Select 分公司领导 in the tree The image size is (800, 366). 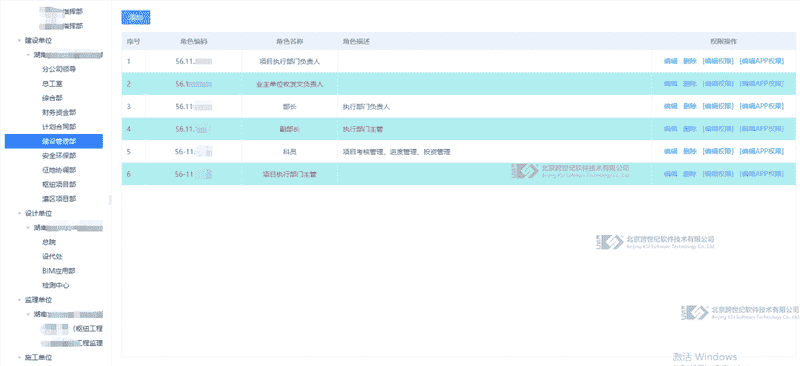click(59, 69)
